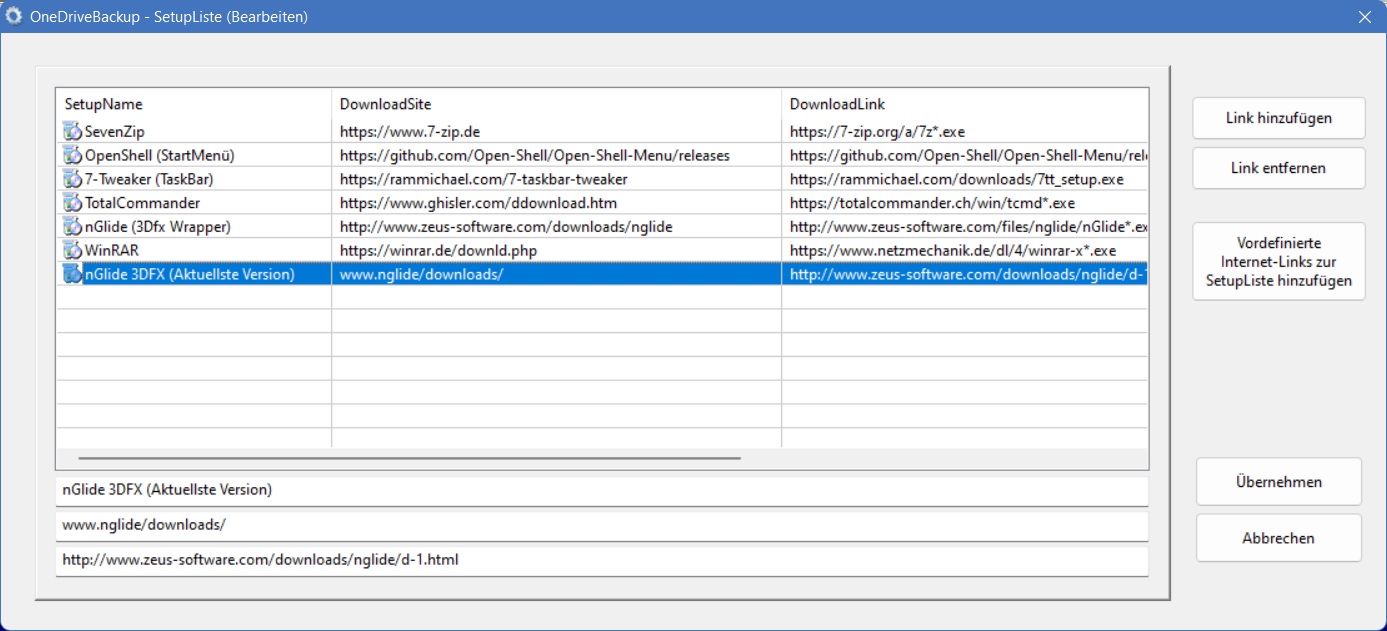Select the 7-Tweaker (TaskBar) entry
Screen dimensions: 1387x631
point(149,179)
